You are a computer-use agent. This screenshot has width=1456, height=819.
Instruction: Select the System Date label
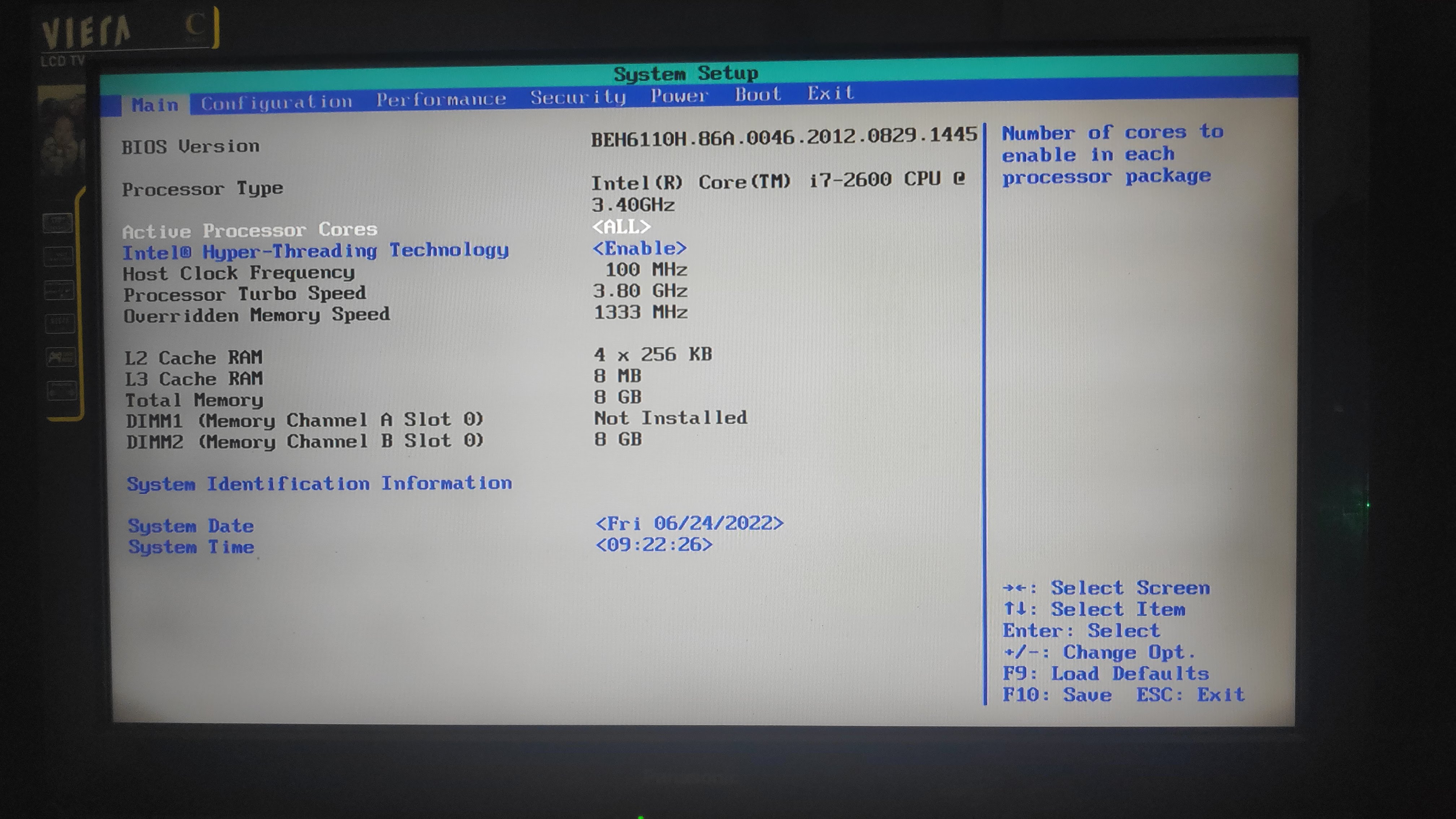pyautogui.click(x=190, y=526)
